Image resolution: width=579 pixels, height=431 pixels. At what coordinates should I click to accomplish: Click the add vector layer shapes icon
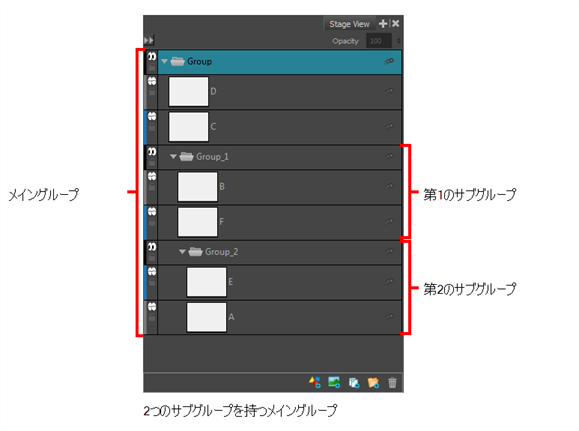tap(315, 382)
